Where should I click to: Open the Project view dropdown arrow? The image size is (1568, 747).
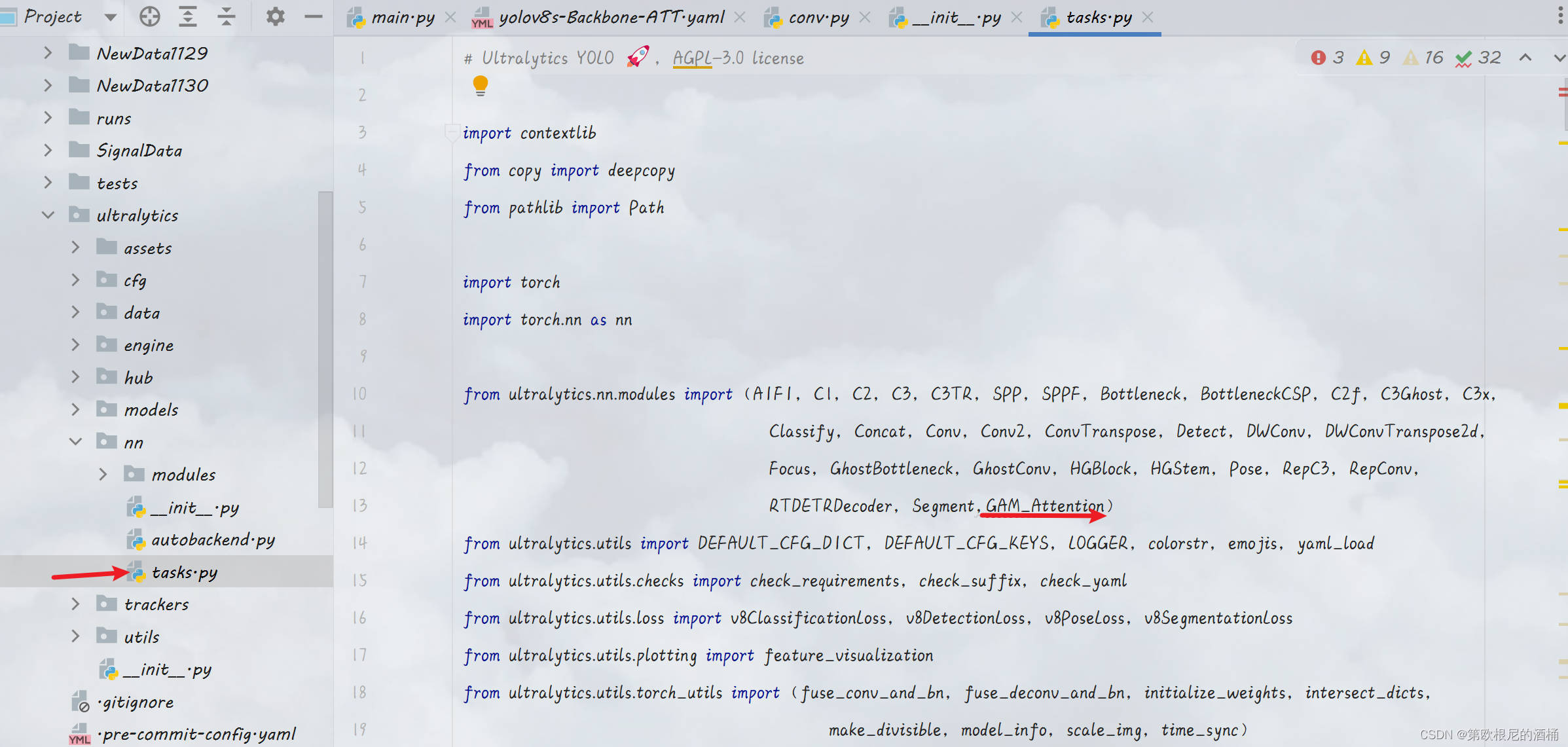pyautogui.click(x=111, y=17)
